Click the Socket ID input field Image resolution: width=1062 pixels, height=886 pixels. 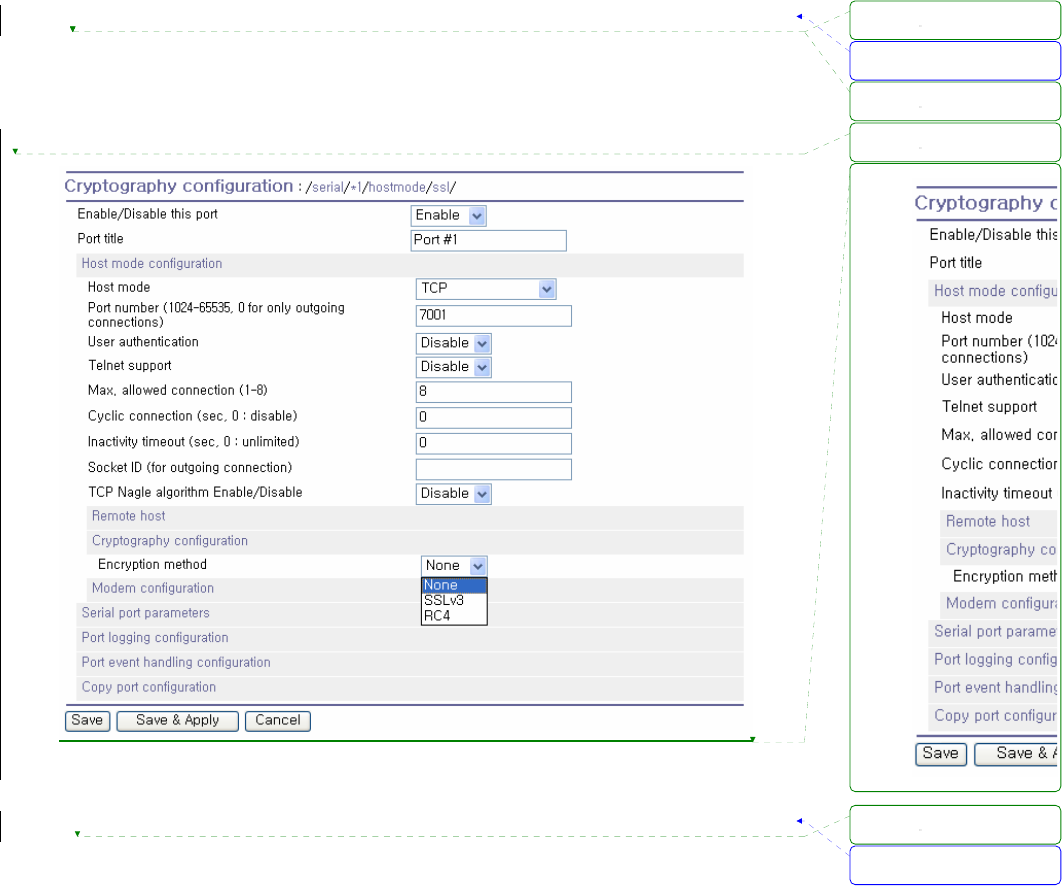(x=493, y=469)
